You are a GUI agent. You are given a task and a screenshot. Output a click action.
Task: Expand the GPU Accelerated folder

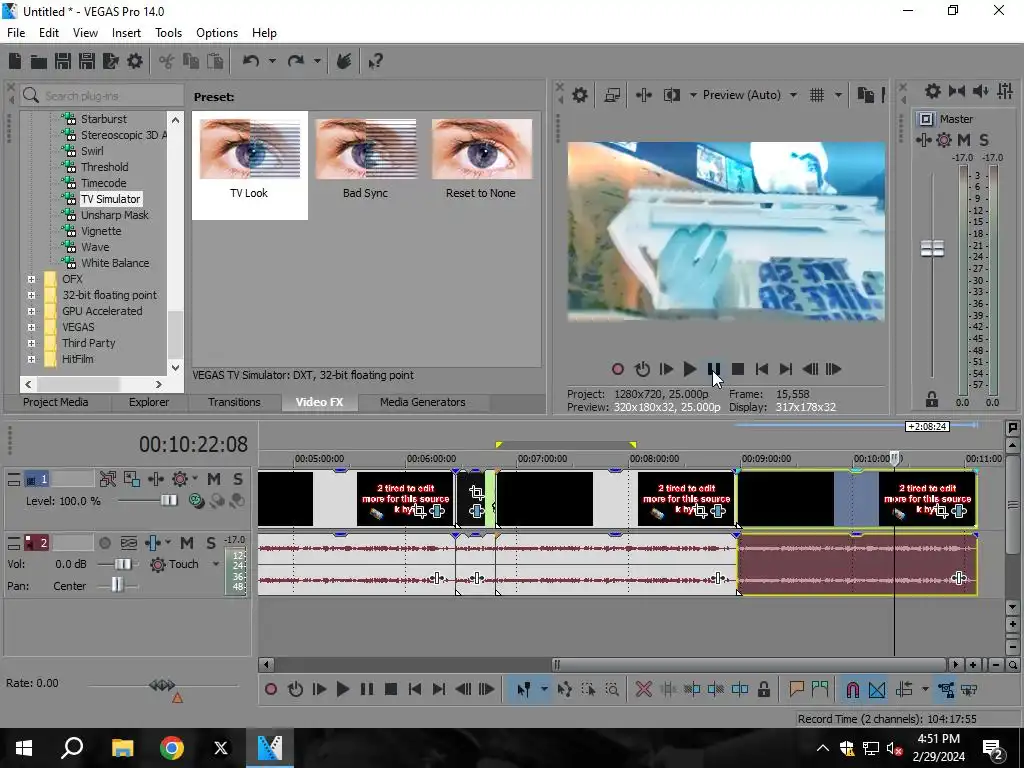click(x=31, y=312)
